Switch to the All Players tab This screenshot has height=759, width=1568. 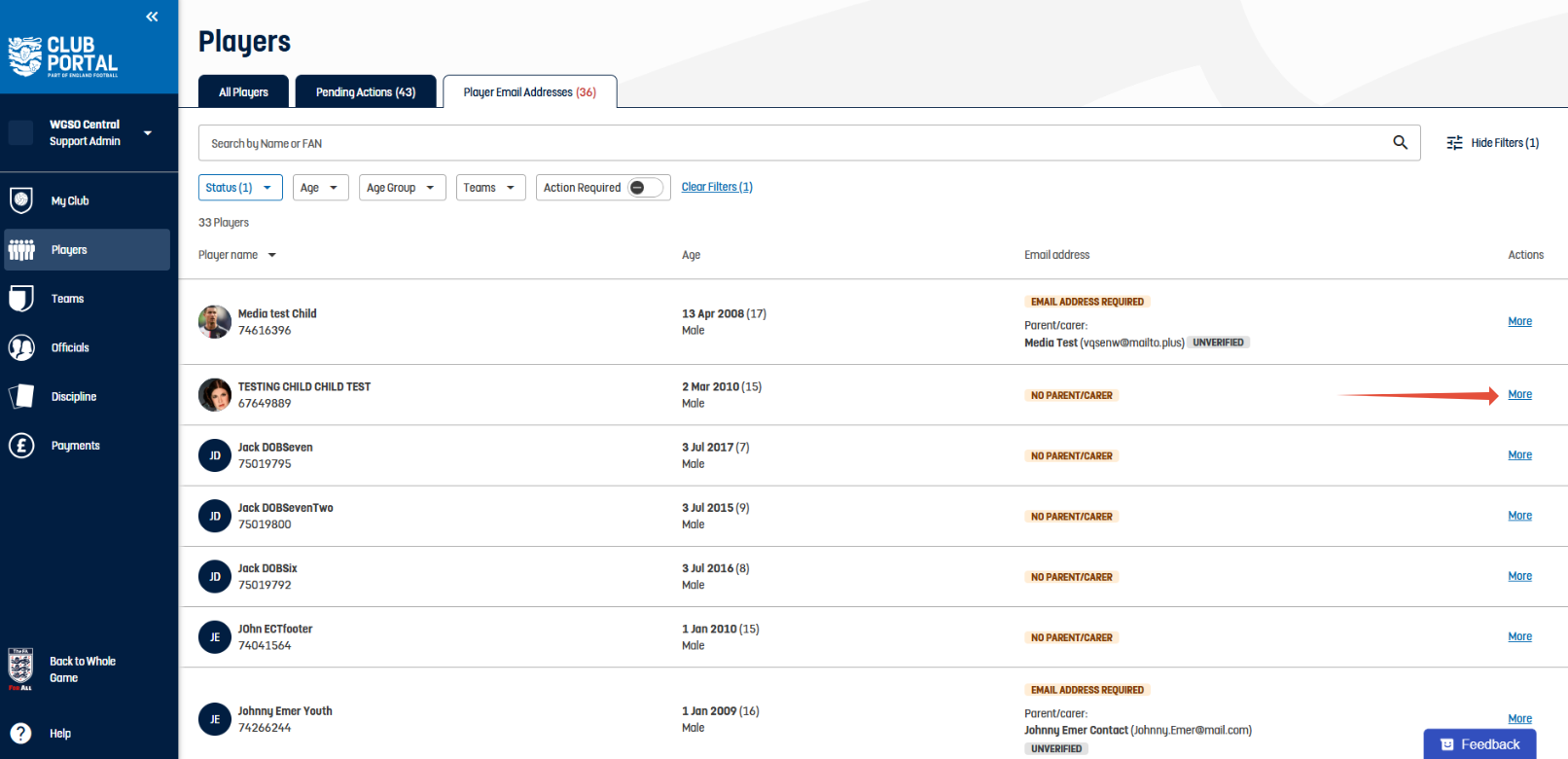243,91
